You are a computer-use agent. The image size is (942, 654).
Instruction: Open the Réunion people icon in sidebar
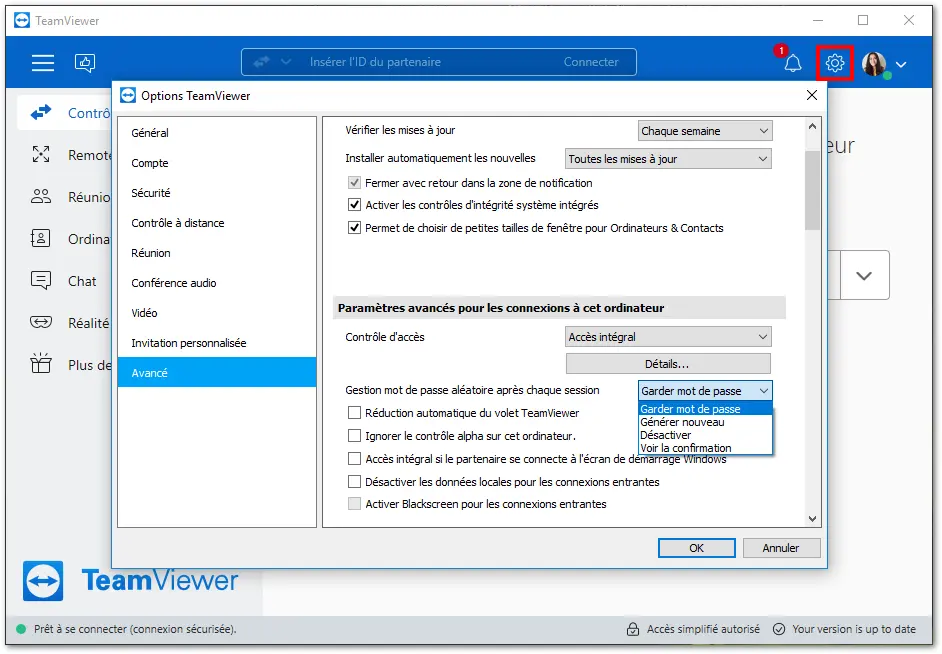click(x=41, y=196)
